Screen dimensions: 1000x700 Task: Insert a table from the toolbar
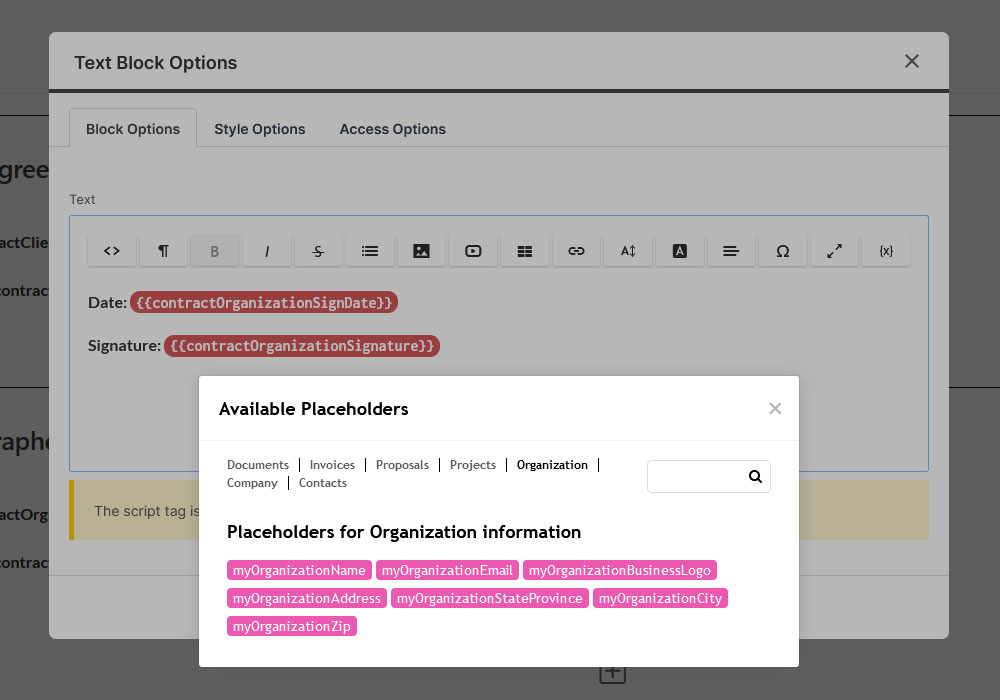525,251
